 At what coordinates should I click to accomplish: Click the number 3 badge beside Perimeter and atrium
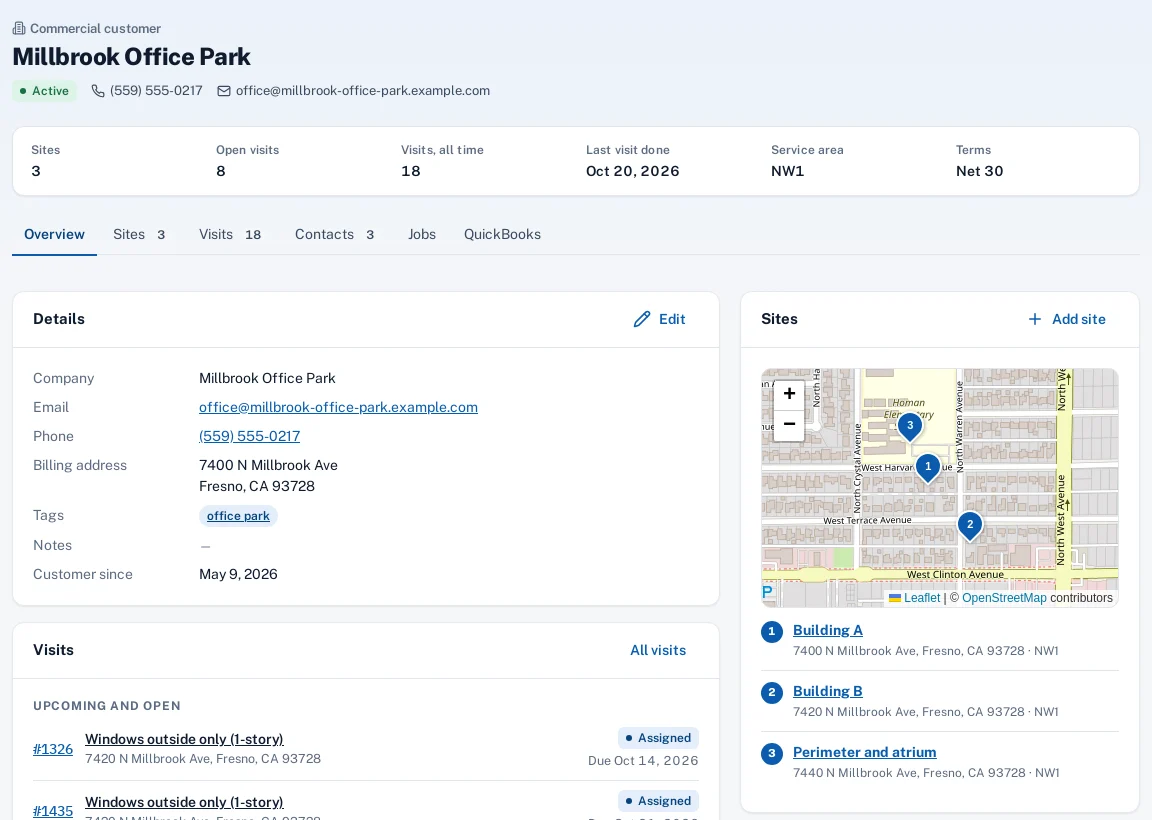[x=771, y=753]
